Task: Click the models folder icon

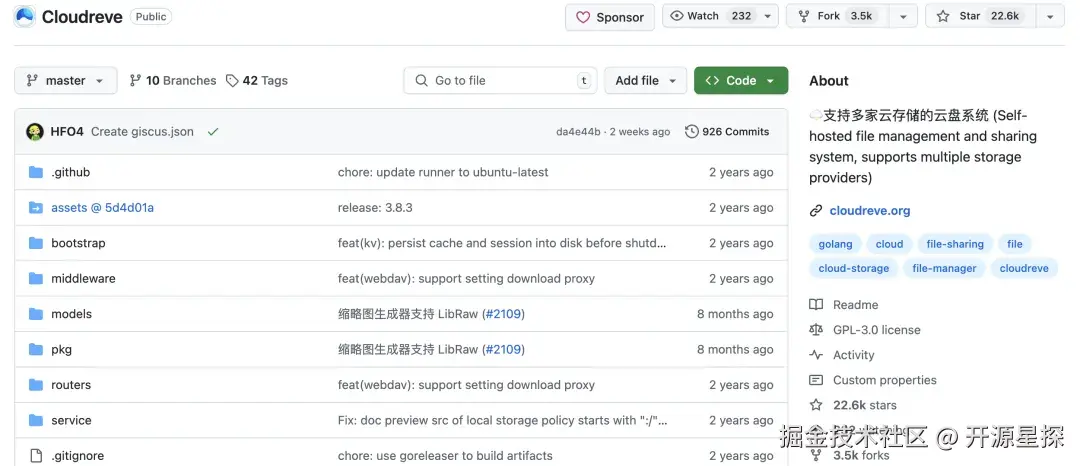Action: click(x=36, y=314)
